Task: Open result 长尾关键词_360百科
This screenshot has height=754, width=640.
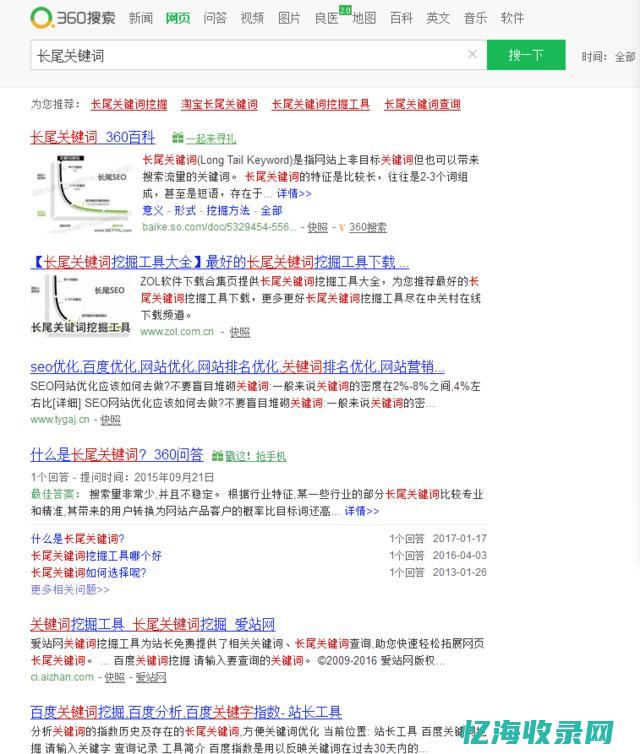Action: click(x=93, y=138)
